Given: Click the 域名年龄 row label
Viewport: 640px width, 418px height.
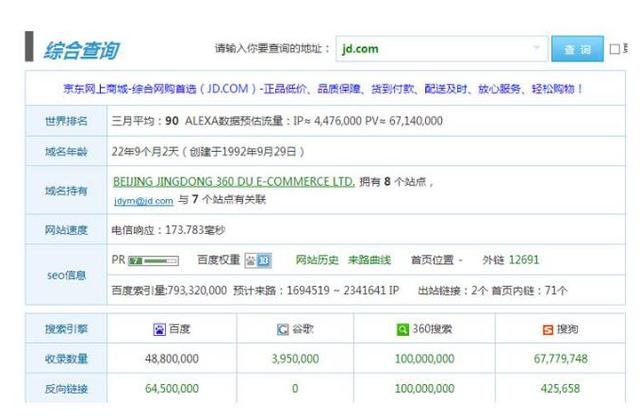Looking at the screenshot, I should 66,152.
